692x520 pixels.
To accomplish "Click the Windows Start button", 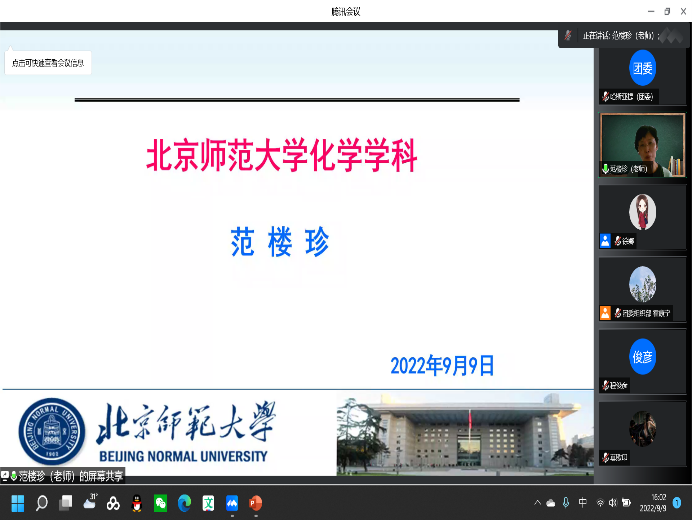I will tap(17, 503).
